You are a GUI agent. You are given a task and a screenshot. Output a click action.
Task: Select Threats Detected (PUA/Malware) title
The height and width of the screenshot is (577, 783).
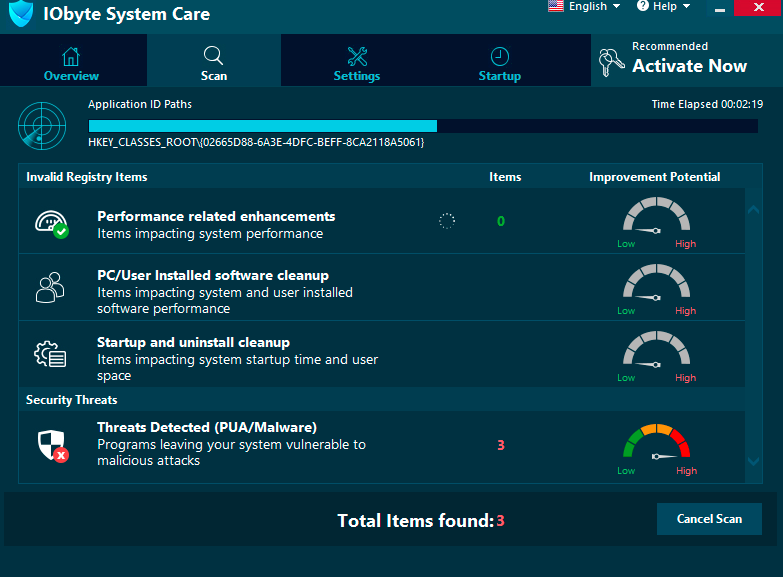click(x=207, y=427)
